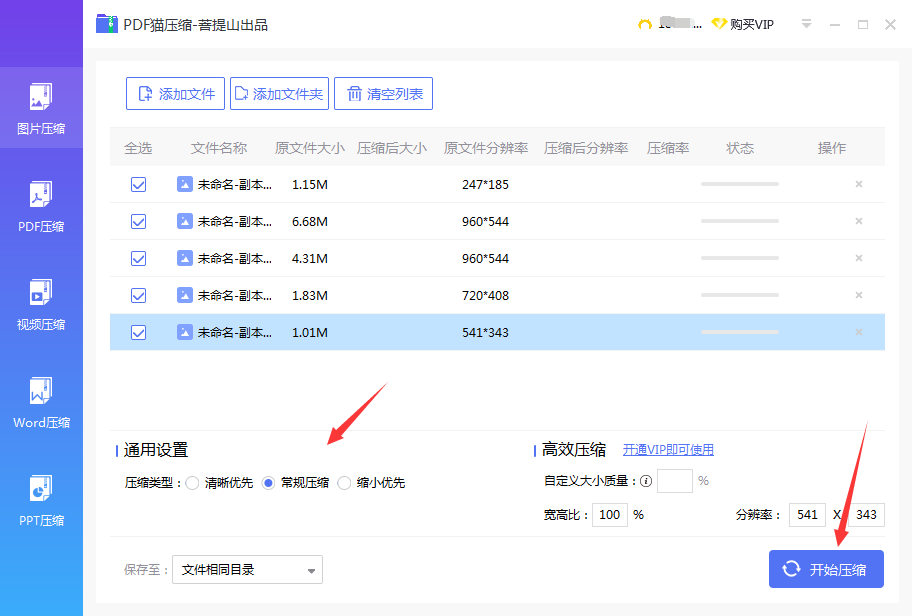The width and height of the screenshot is (912, 616).
Task: Click the 通用设置 section title
Action: tap(156, 450)
